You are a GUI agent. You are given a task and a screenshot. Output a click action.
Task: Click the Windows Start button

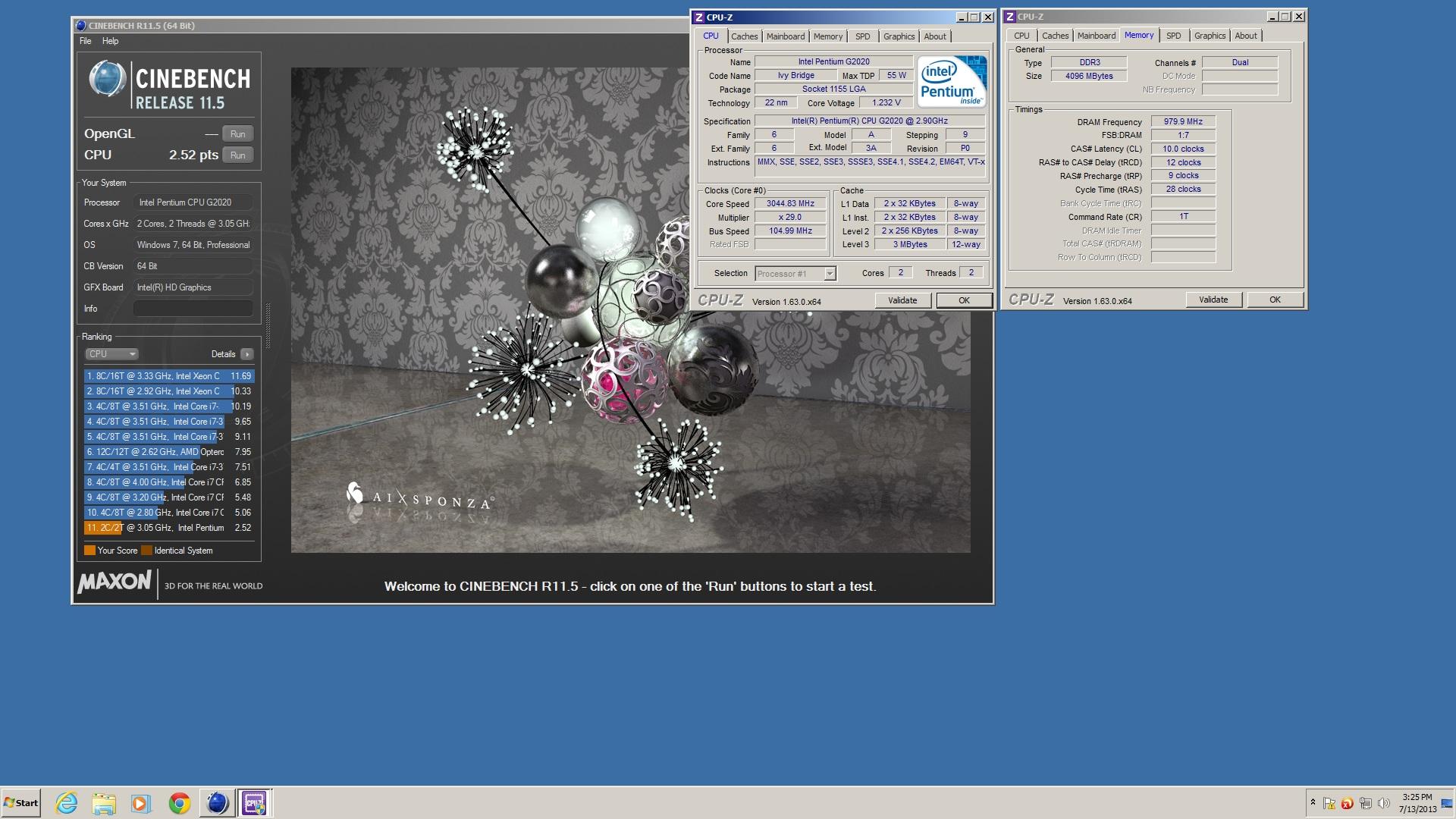(x=21, y=803)
